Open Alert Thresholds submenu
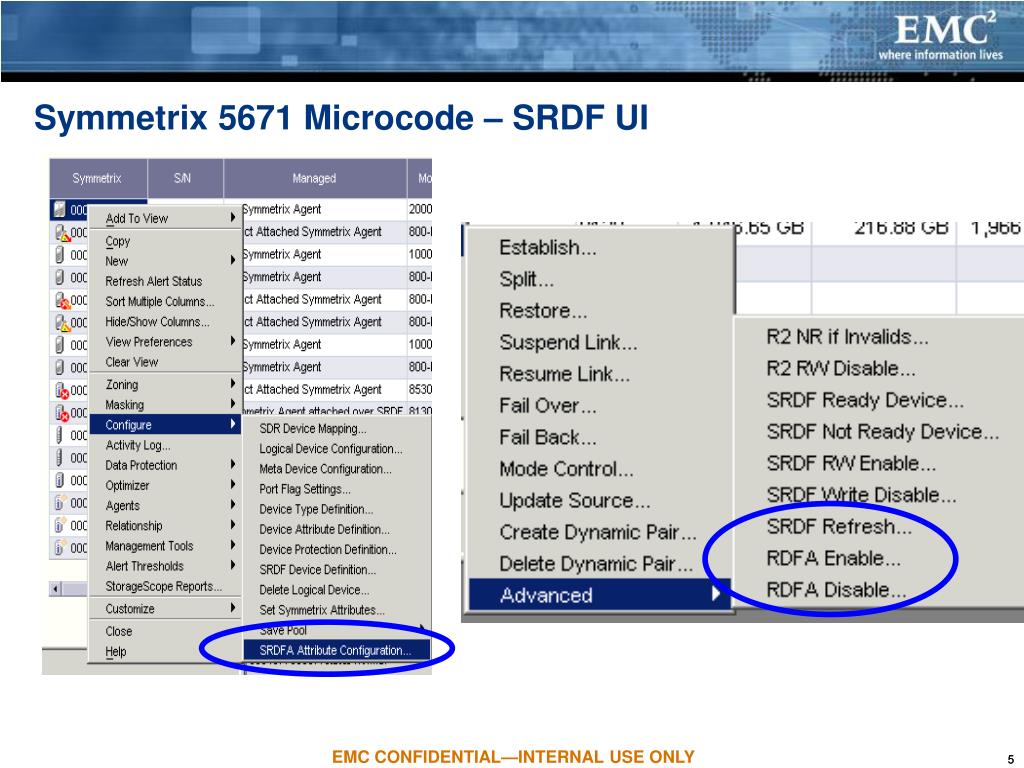The image size is (1024, 768). 165,566
